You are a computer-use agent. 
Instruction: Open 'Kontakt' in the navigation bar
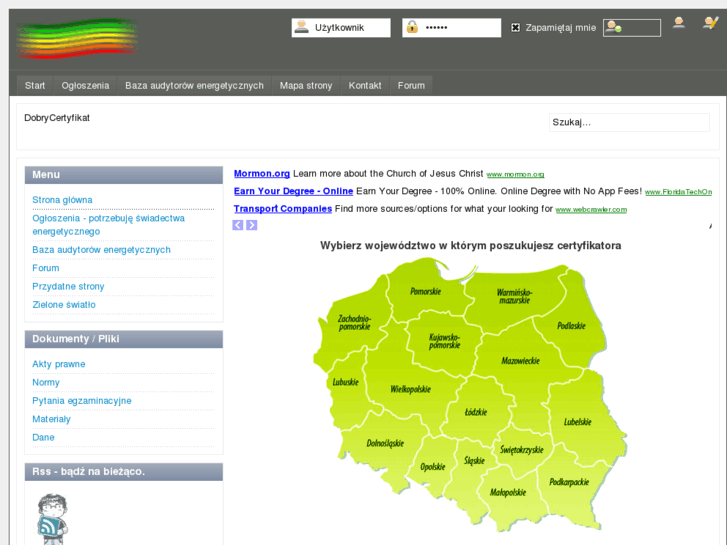(x=365, y=86)
